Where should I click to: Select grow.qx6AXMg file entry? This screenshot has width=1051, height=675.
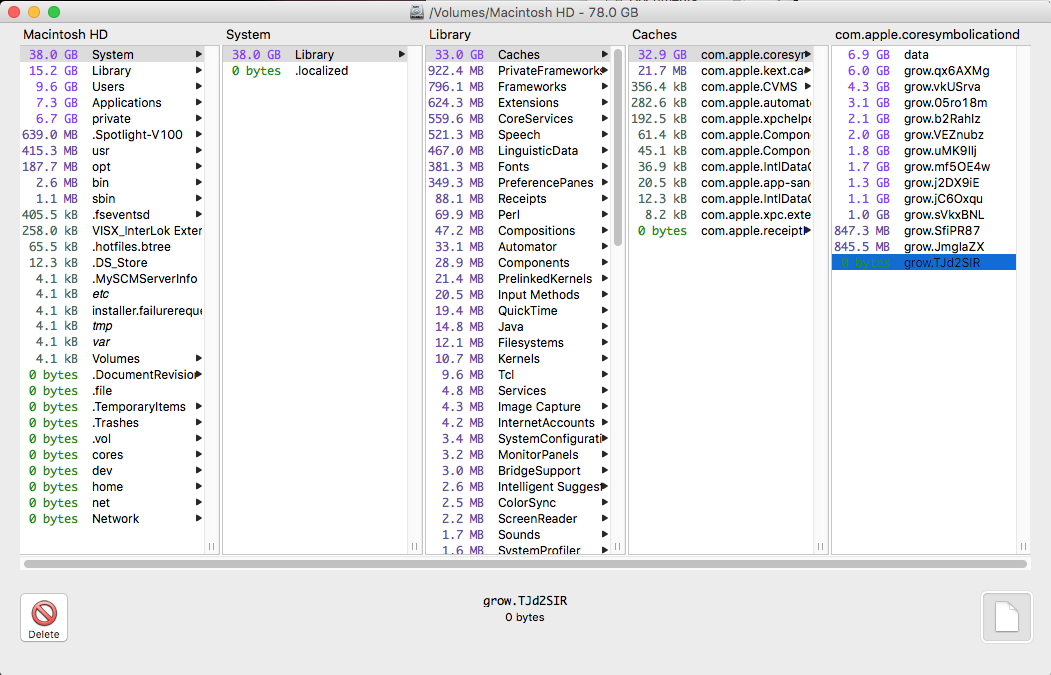[x=924, y=70]
